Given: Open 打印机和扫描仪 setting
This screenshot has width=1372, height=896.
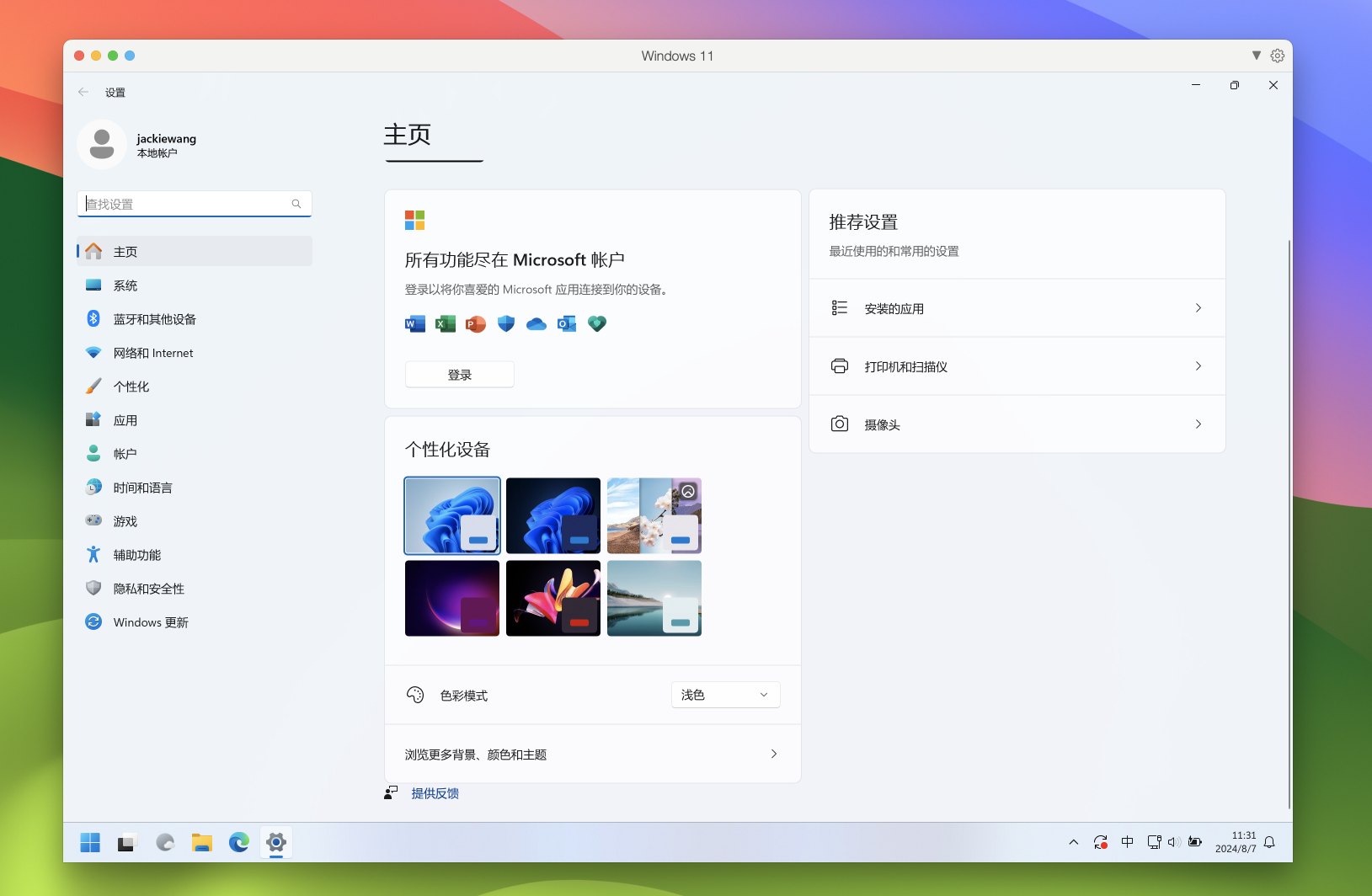Looking at the screenshot, I should (x=1017, y=366).
